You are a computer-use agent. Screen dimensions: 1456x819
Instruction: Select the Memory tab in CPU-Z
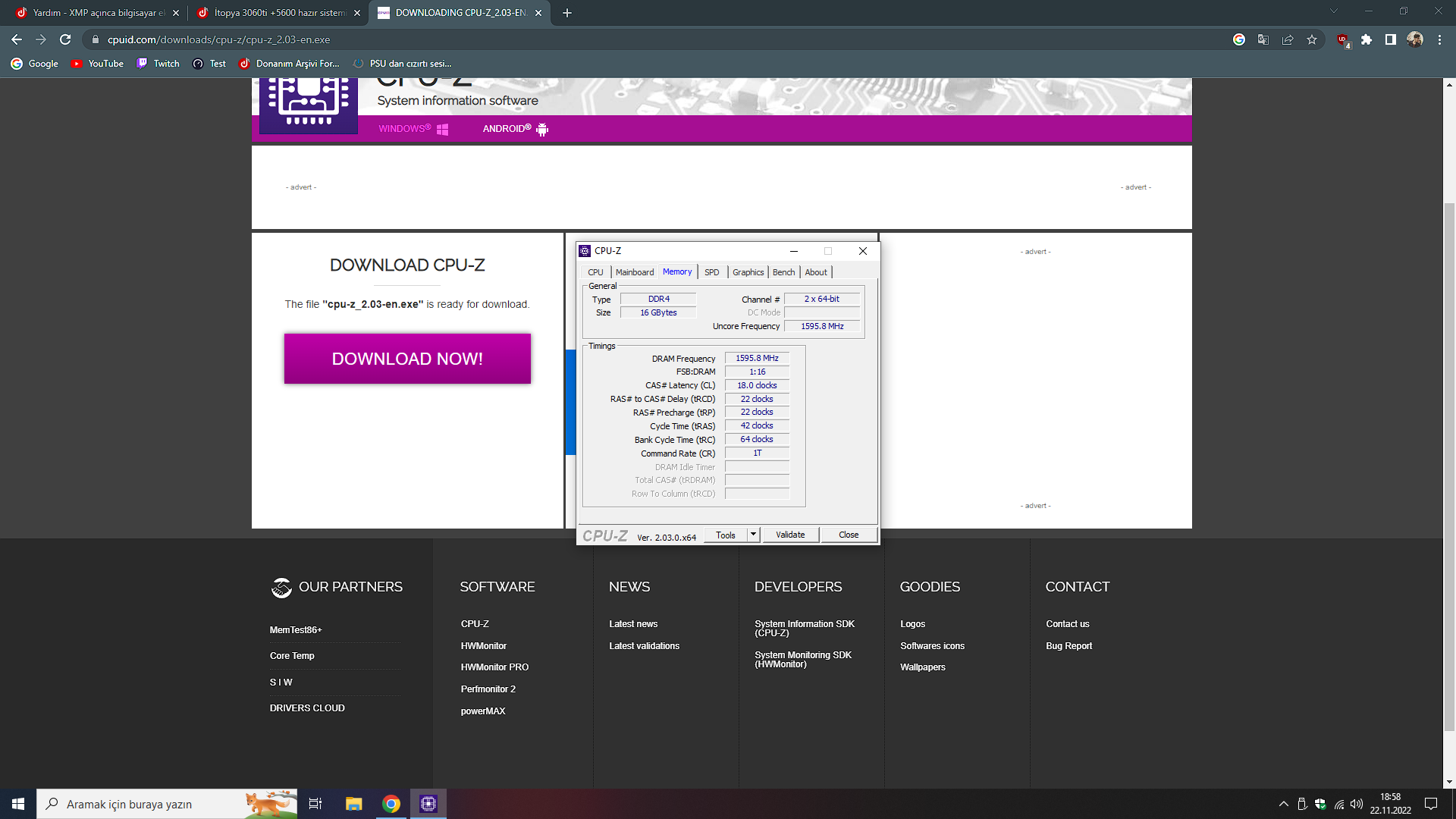point(677,271)
